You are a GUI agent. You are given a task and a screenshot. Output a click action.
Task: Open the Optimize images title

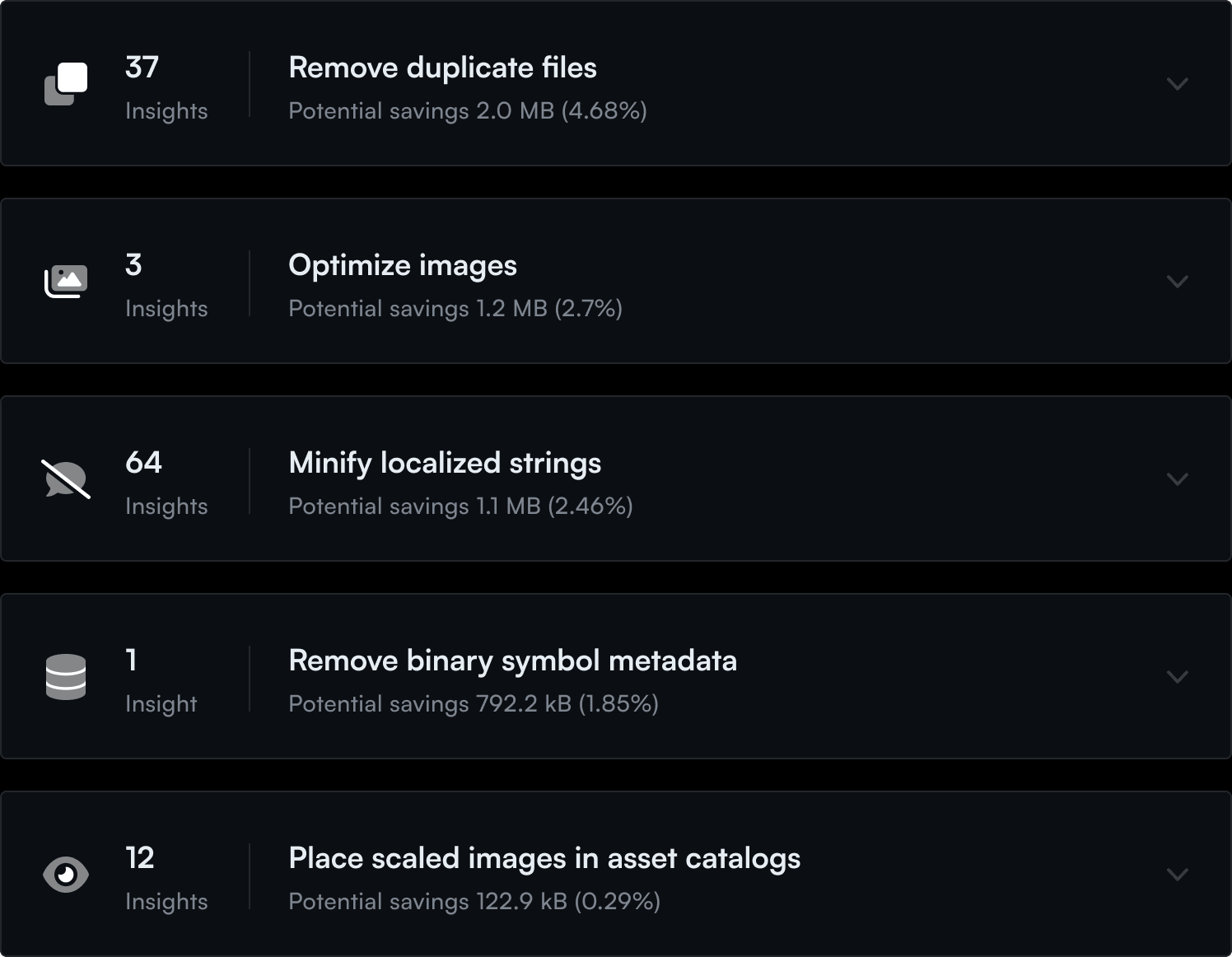point(403,265)
